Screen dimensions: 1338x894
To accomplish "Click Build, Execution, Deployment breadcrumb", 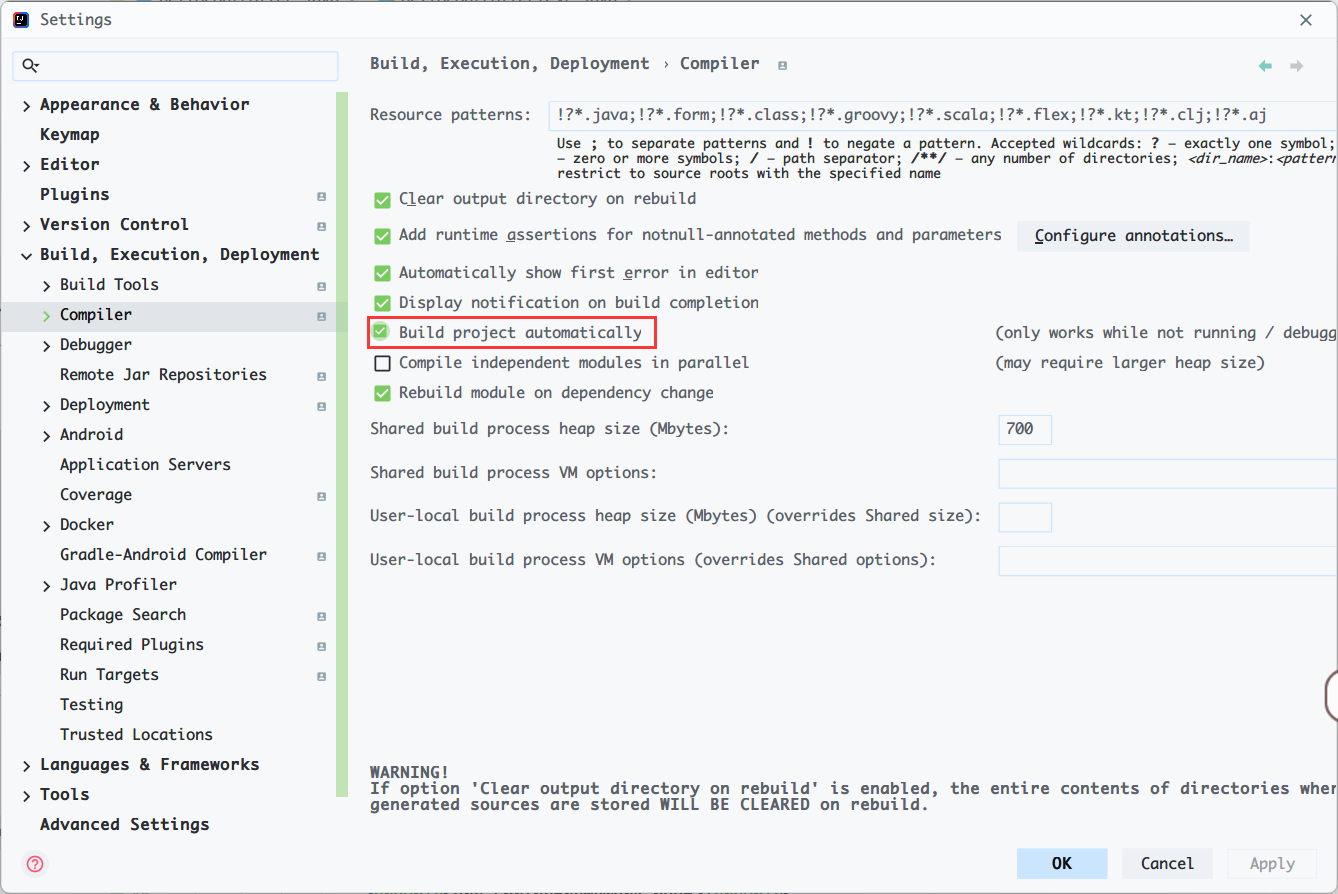I will [510, 63].
